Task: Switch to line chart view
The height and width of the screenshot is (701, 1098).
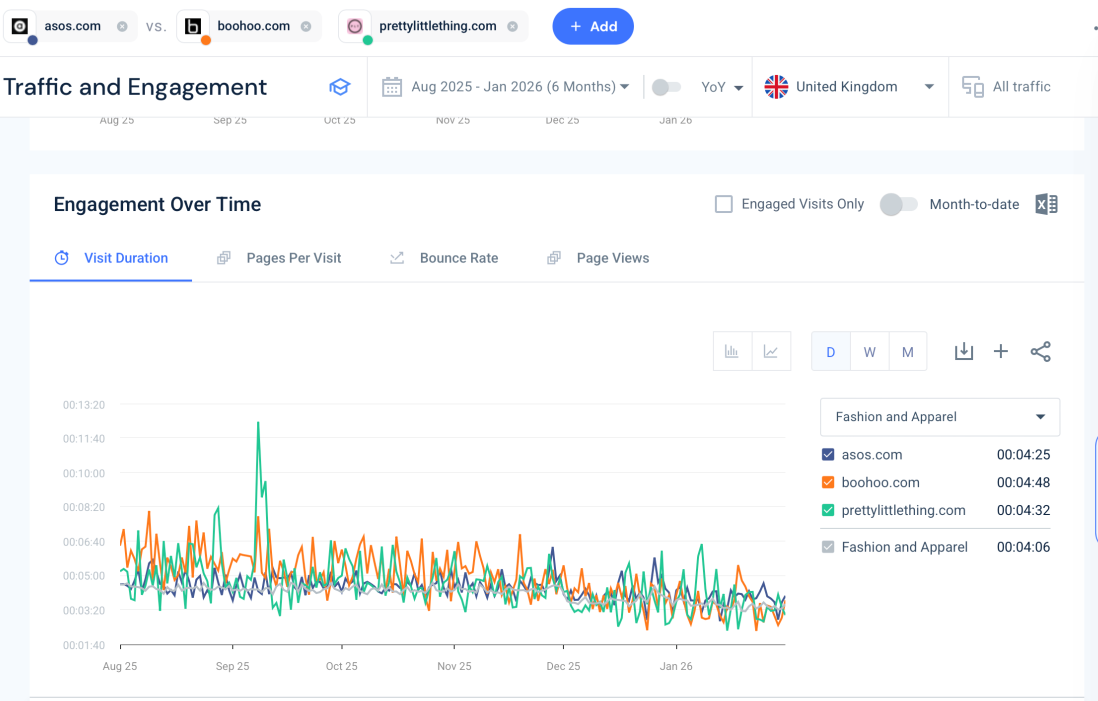Action: (771, 351)
